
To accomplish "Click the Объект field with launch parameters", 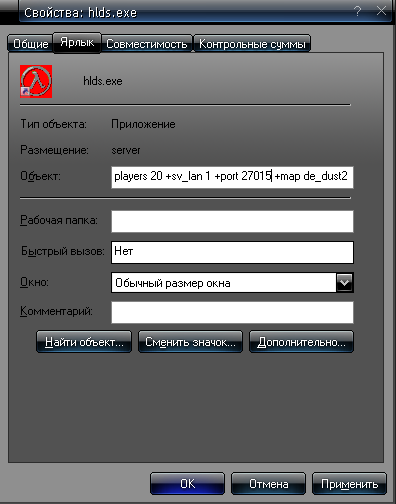I will point(232,177).
